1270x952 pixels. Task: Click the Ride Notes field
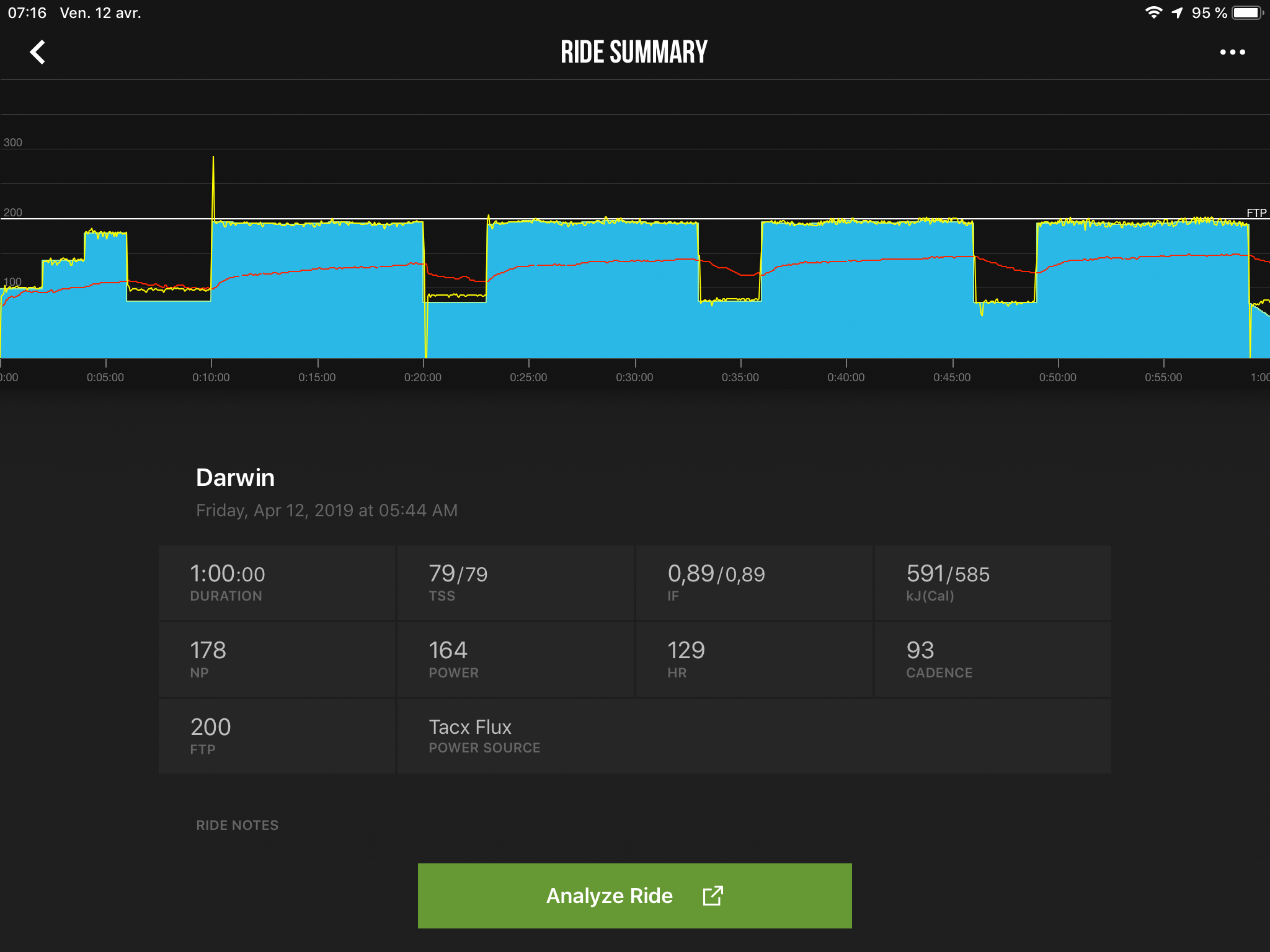pos(238,826)
